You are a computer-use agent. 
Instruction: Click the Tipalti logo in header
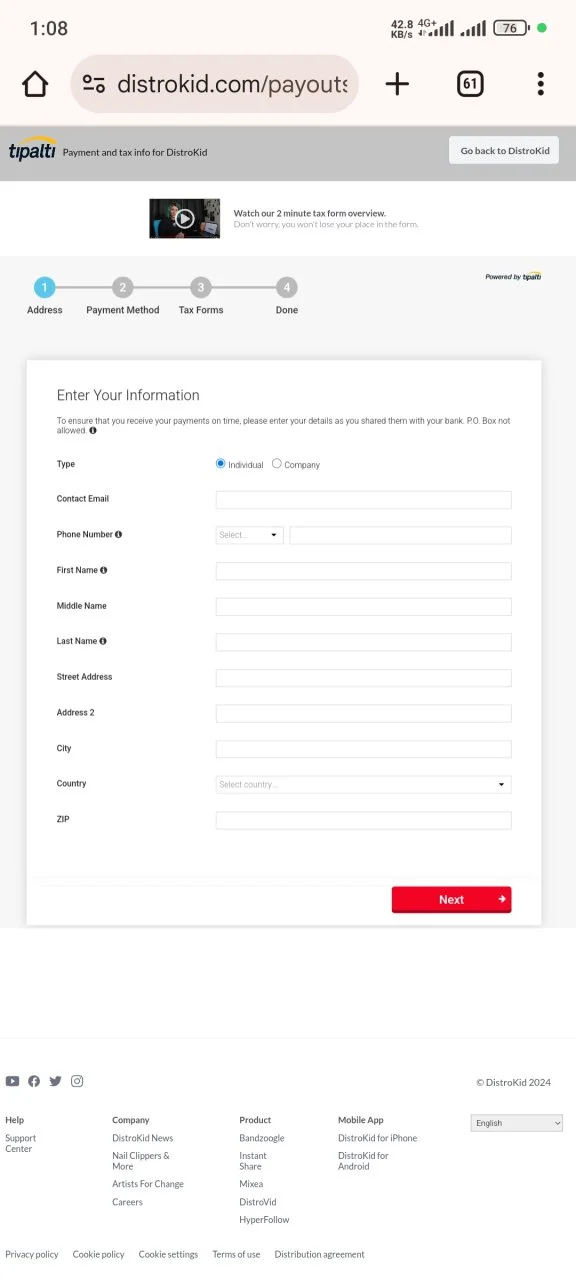click(32, 150)
